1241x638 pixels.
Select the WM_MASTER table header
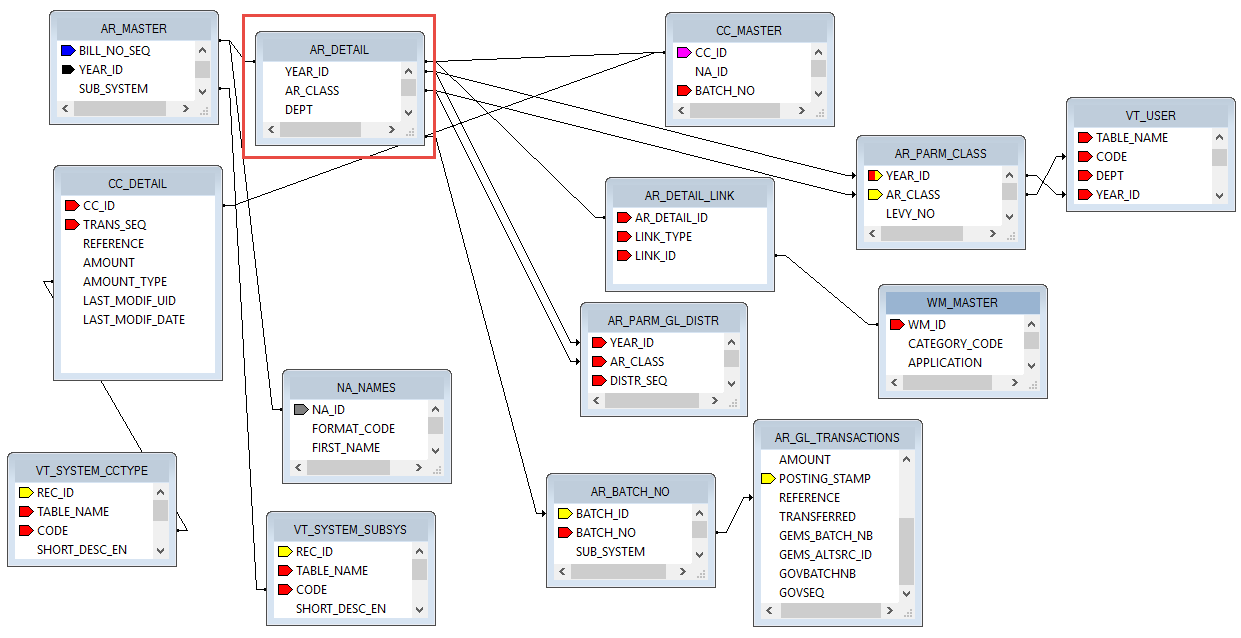coord(961,302)
